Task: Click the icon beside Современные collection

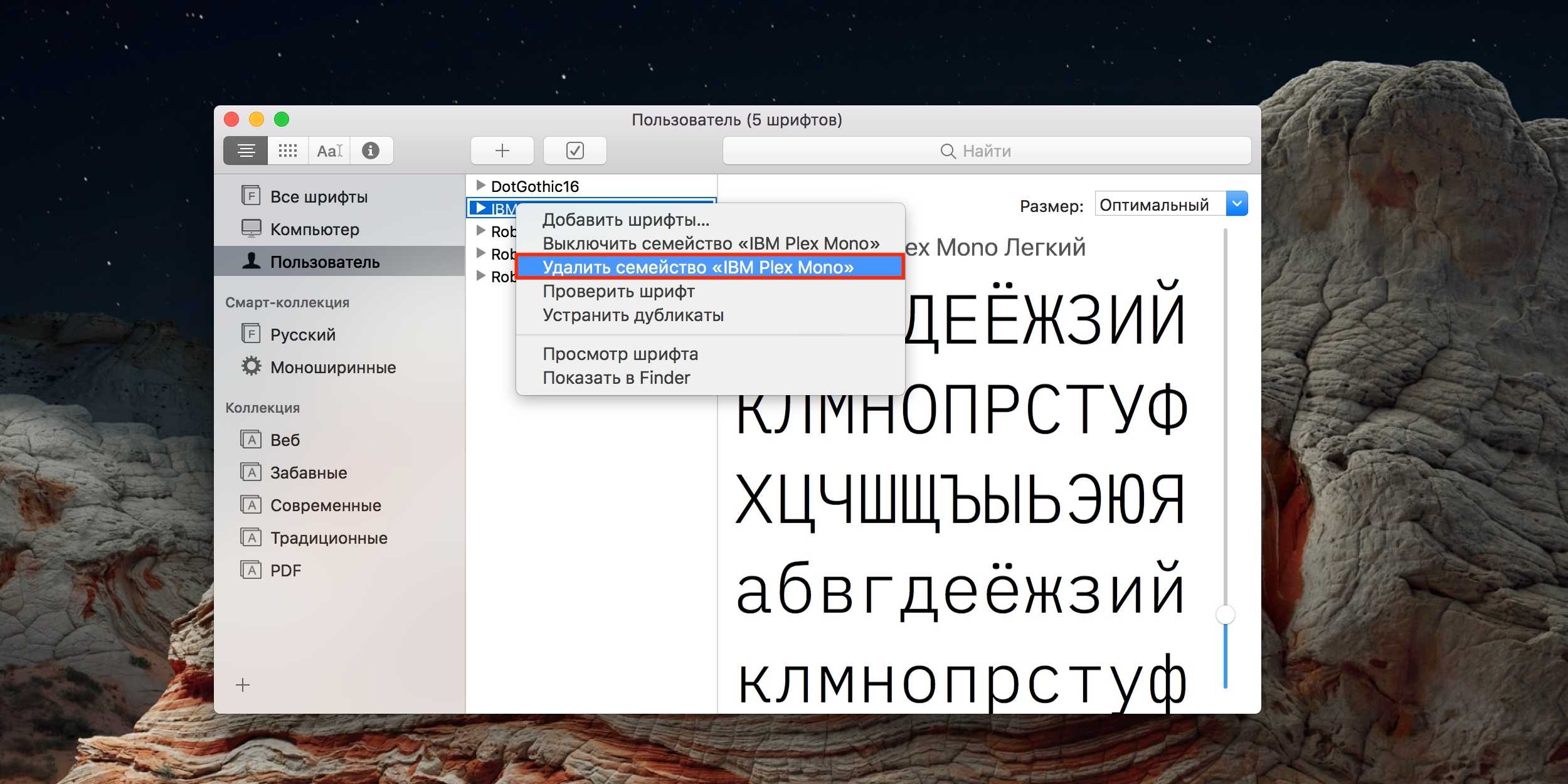Action: click(x=251, y=504)
